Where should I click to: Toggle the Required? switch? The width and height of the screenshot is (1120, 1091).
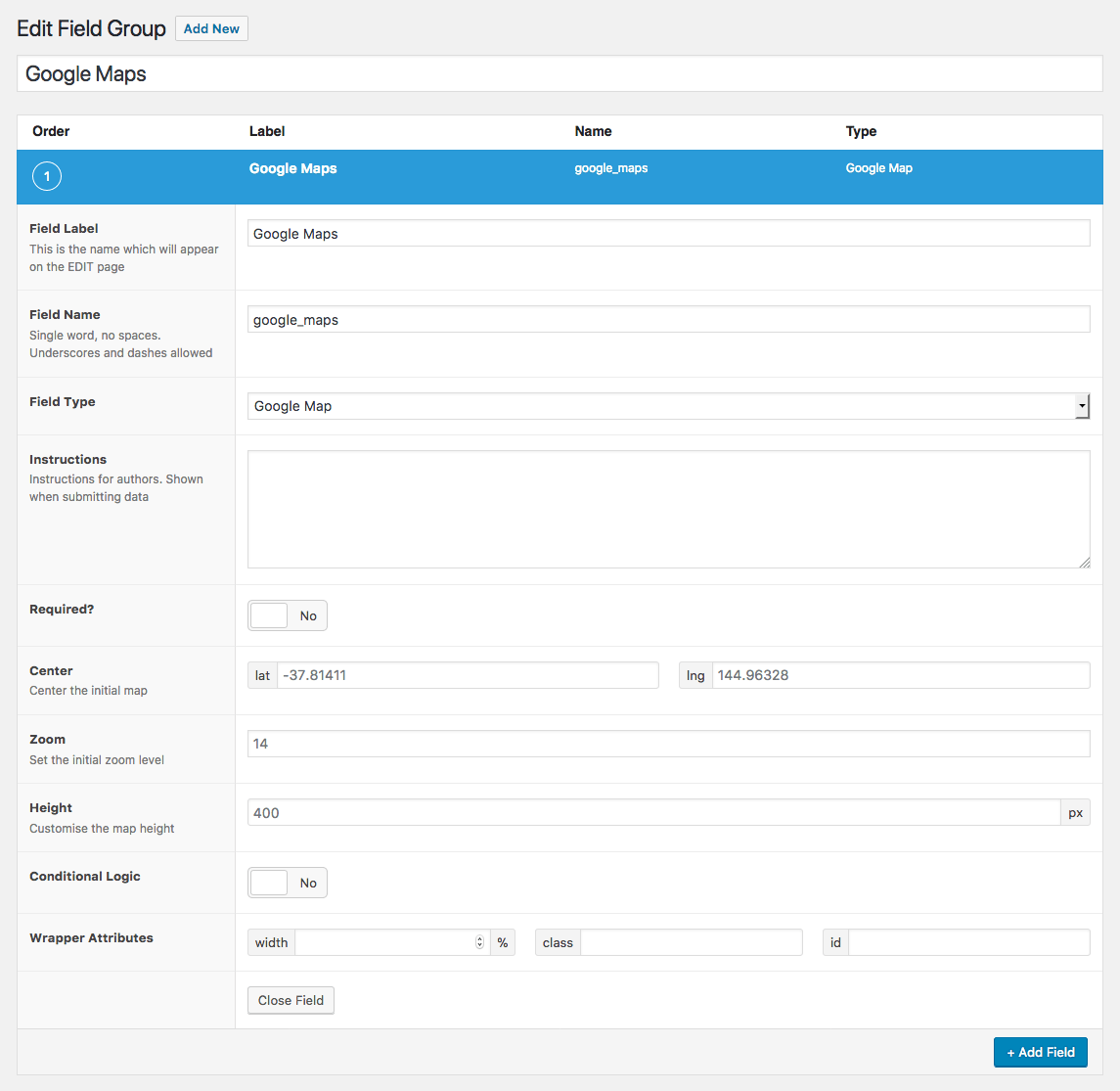(288, 615)
